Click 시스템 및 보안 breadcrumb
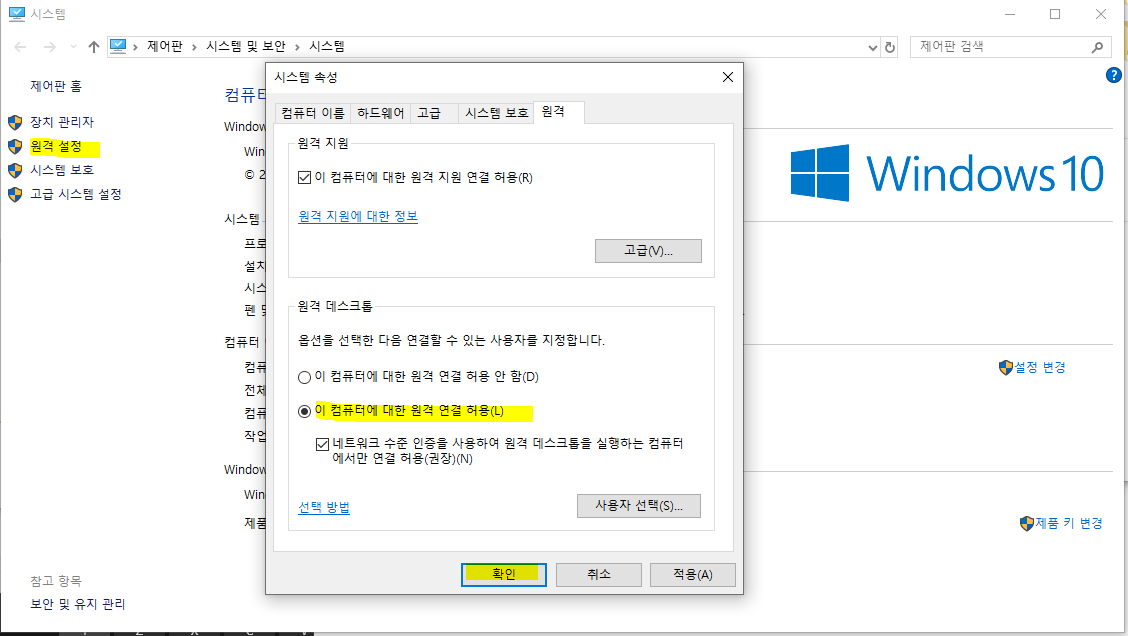 [x=246, y=47]
